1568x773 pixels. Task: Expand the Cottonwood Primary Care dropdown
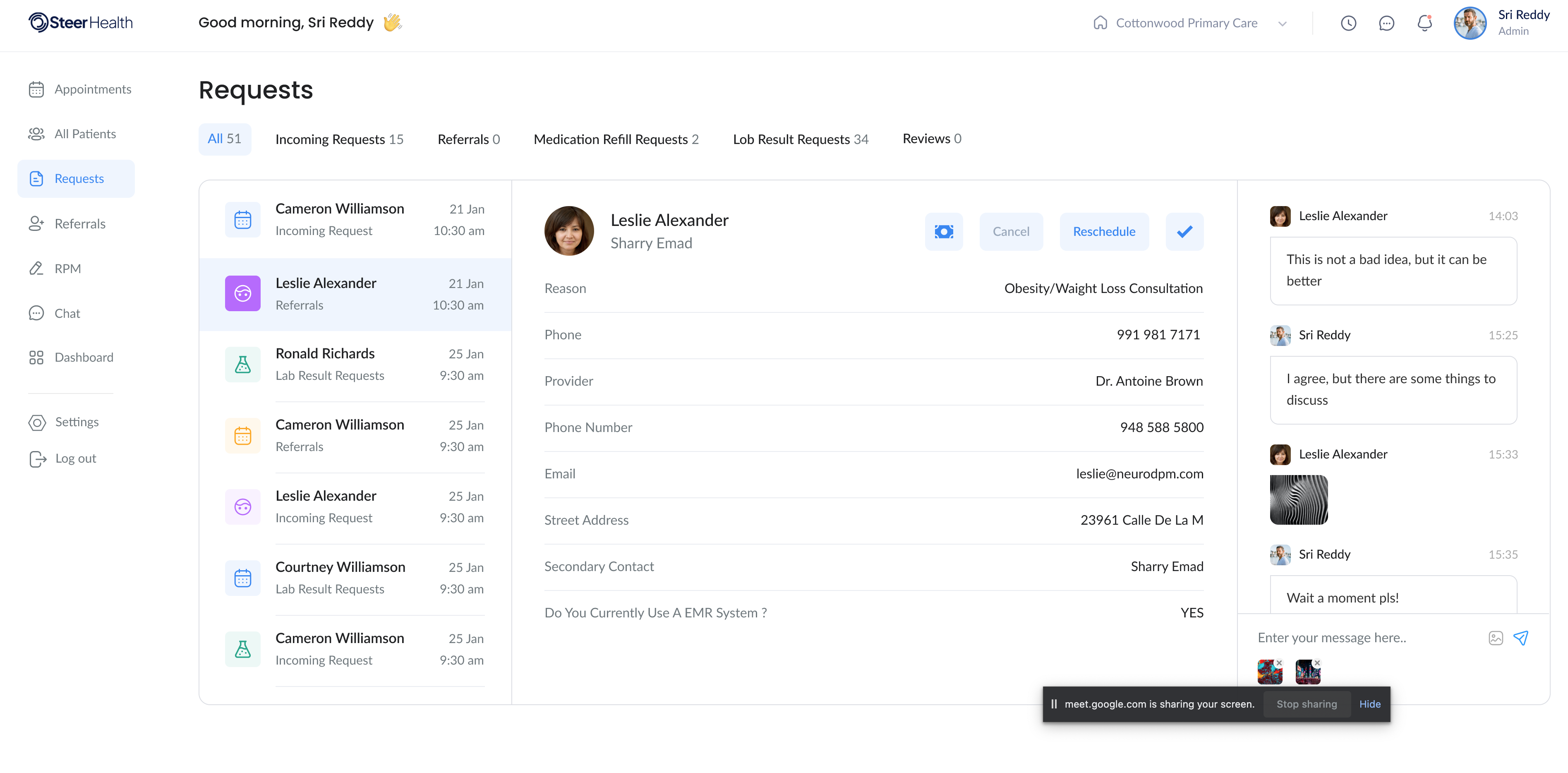tap(1283, 24)
